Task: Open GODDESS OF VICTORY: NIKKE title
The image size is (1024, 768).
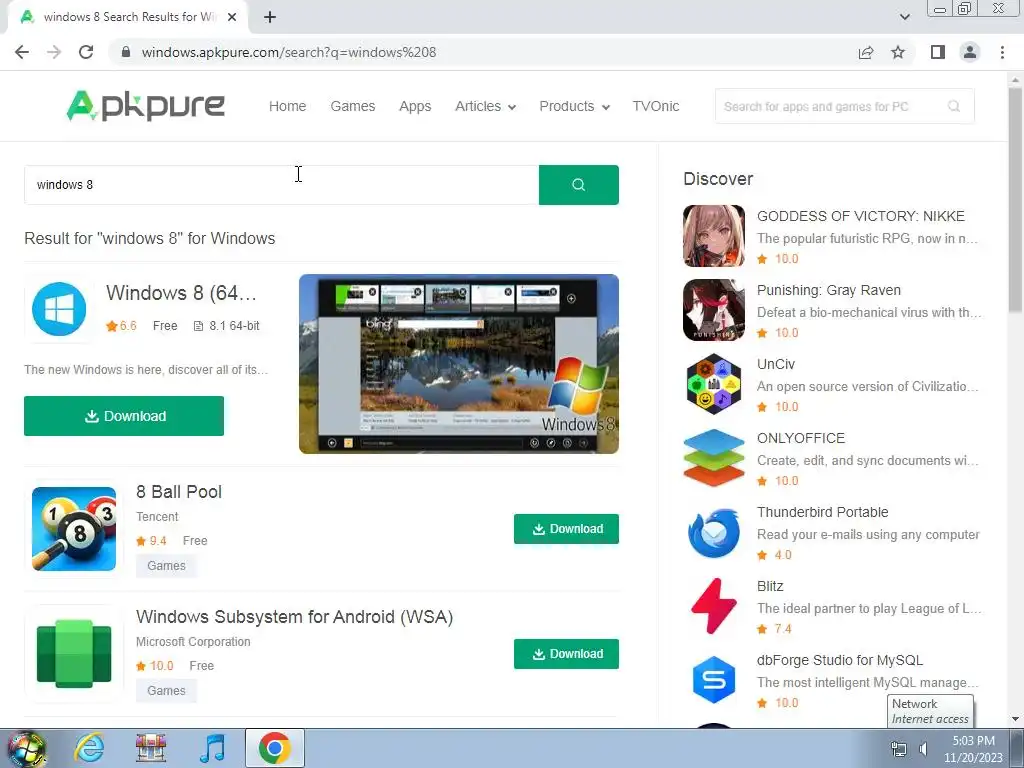Action: point(861,216)
